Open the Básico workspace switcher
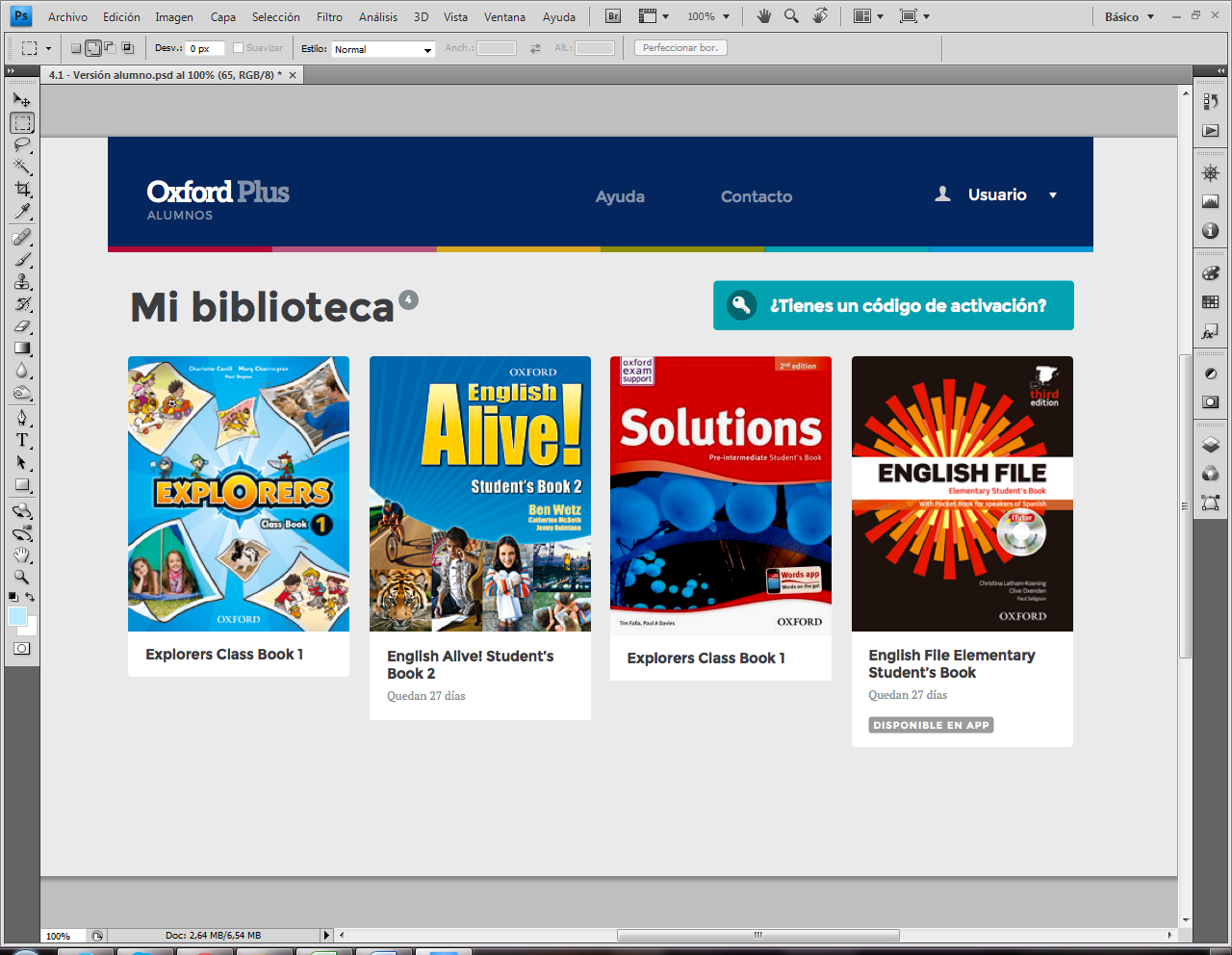This screenshot has height=955, width=1232. tap(1129, 16)
